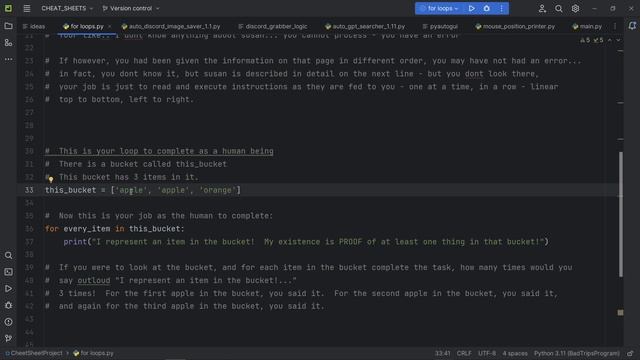Minimize the PyCharm window

click(x=594, y=8)
